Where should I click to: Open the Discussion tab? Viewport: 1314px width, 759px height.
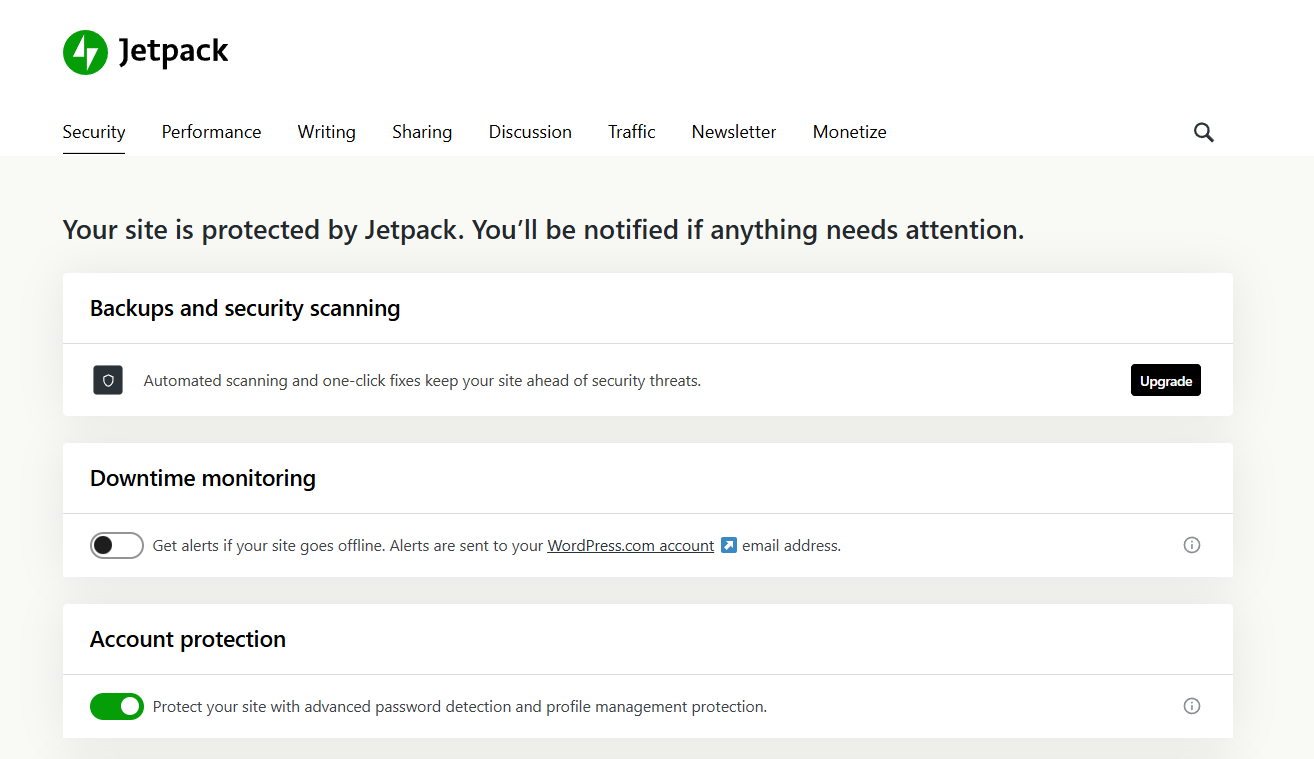[x=530, y=132]
